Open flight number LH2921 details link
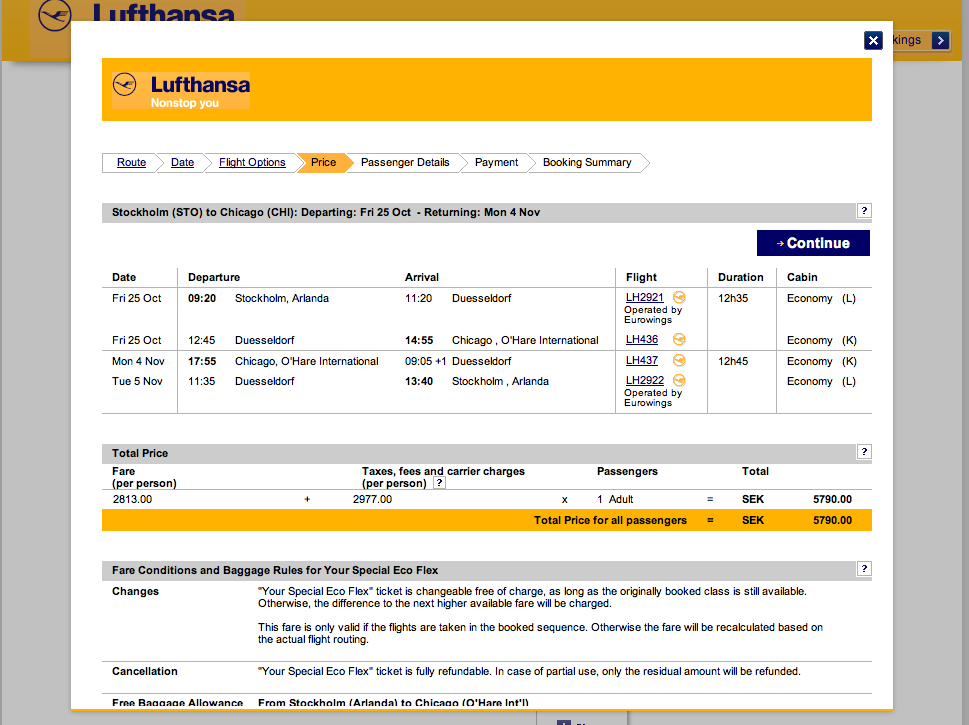 pyautogui.click(x=645, y=298)
